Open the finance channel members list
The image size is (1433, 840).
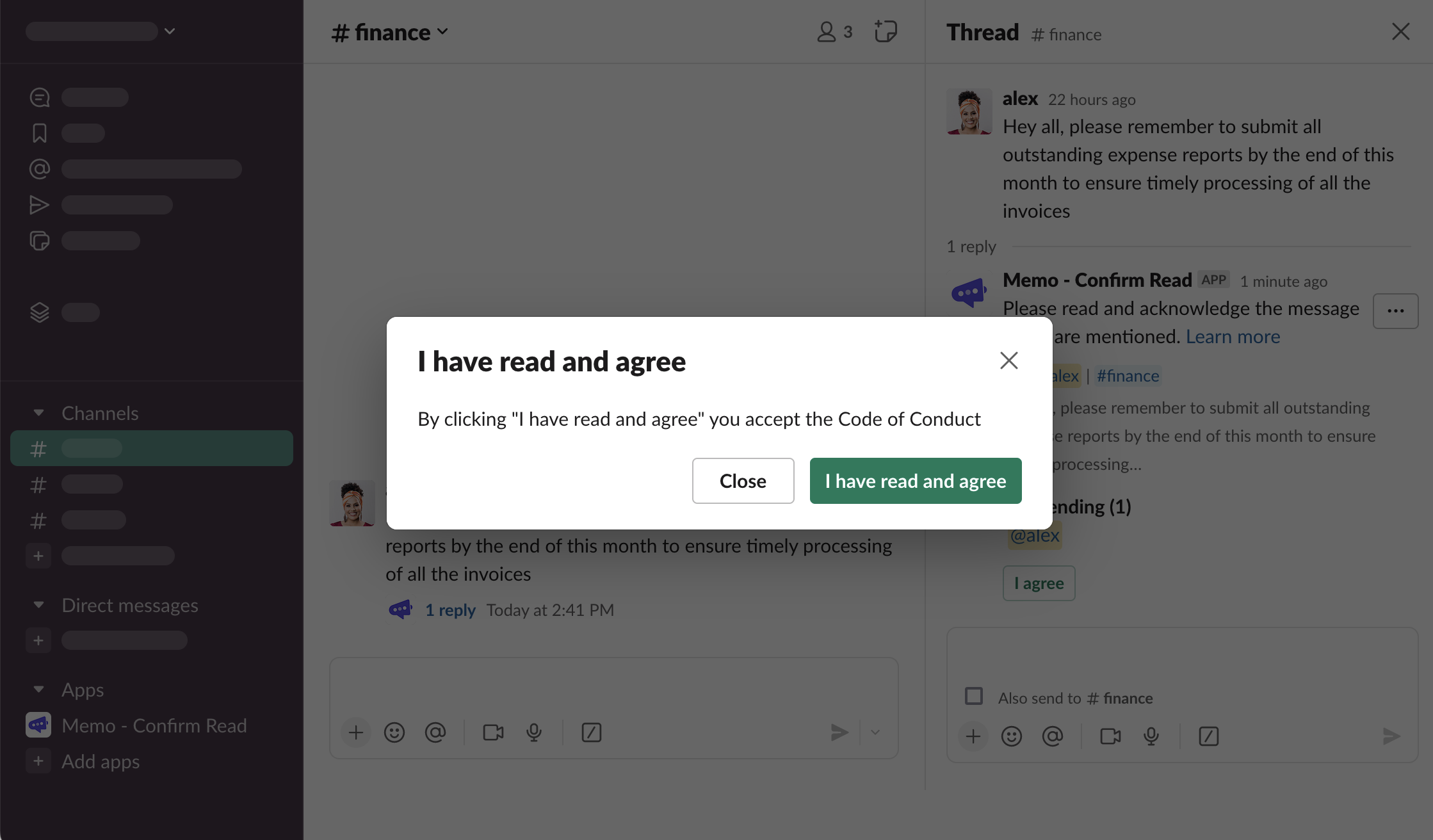[x=834, y=31]
